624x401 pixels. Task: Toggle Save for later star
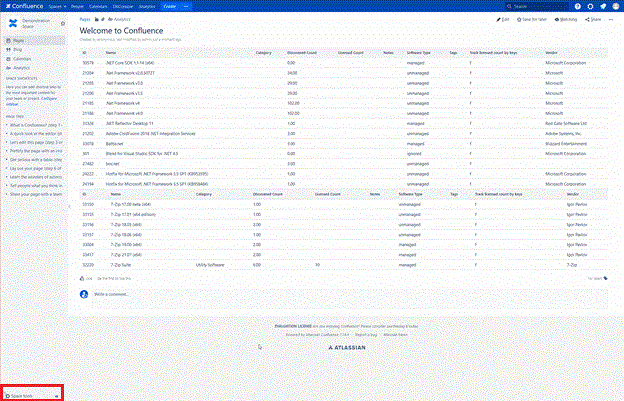point(533,19)
